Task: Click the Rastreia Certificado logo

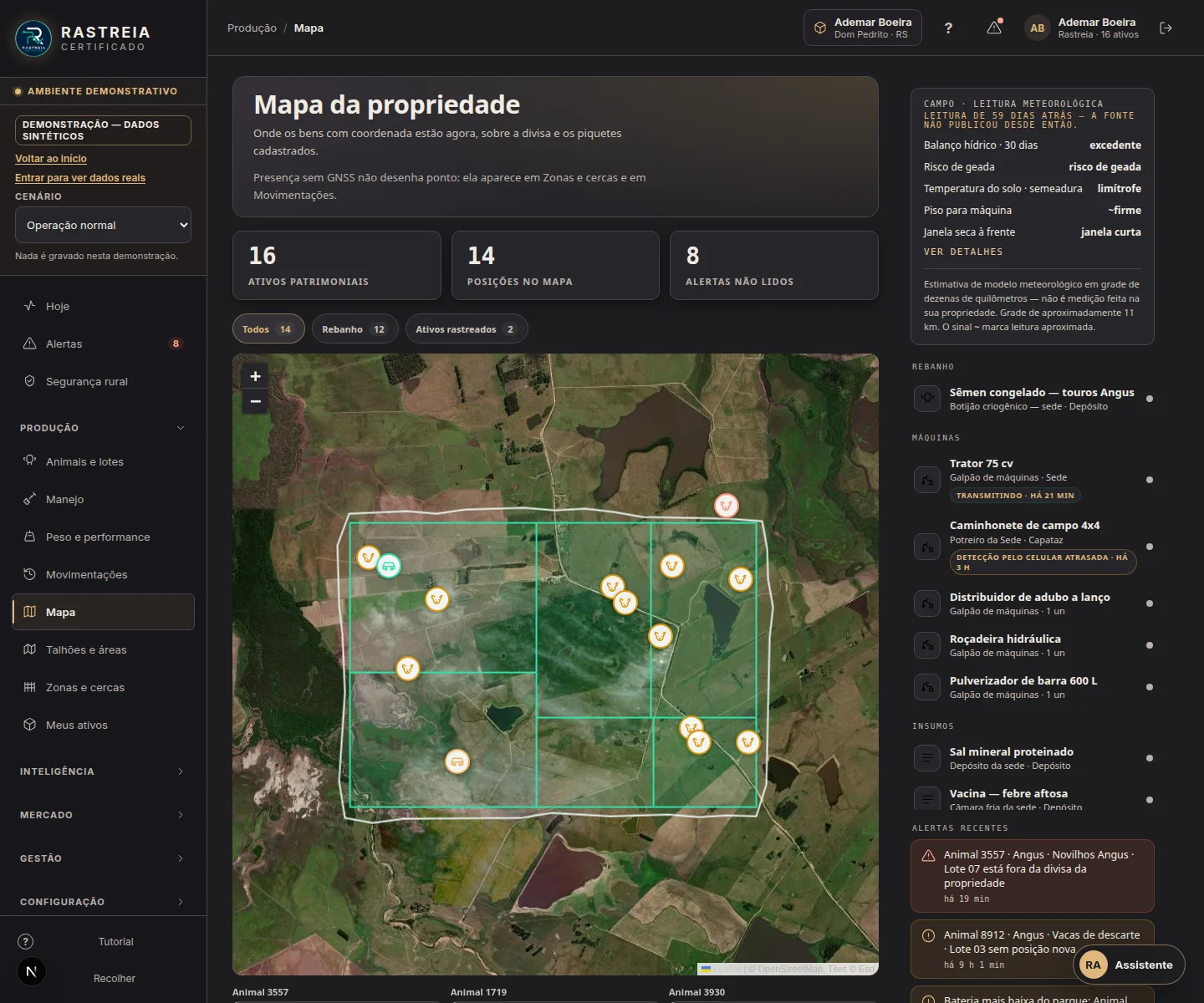Action: pyautogui.click(x=84, y=38)
